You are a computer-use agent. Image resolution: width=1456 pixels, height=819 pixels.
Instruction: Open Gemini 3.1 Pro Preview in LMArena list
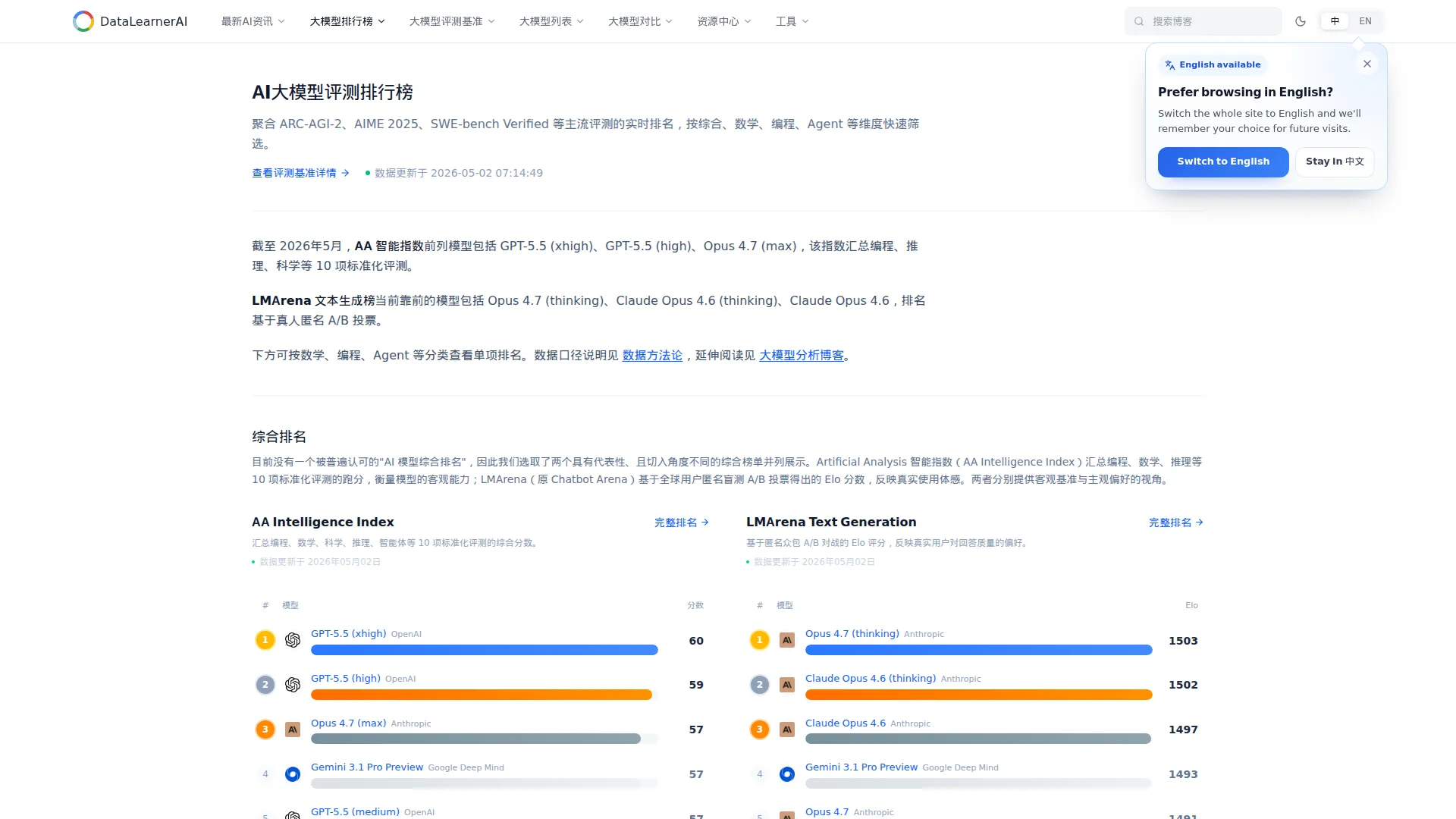click(861, 767)
